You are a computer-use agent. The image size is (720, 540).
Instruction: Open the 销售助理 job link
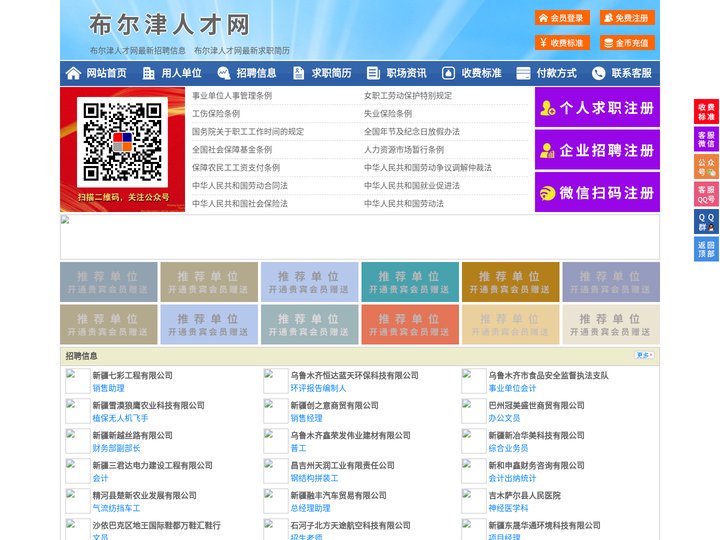(108, 388)
